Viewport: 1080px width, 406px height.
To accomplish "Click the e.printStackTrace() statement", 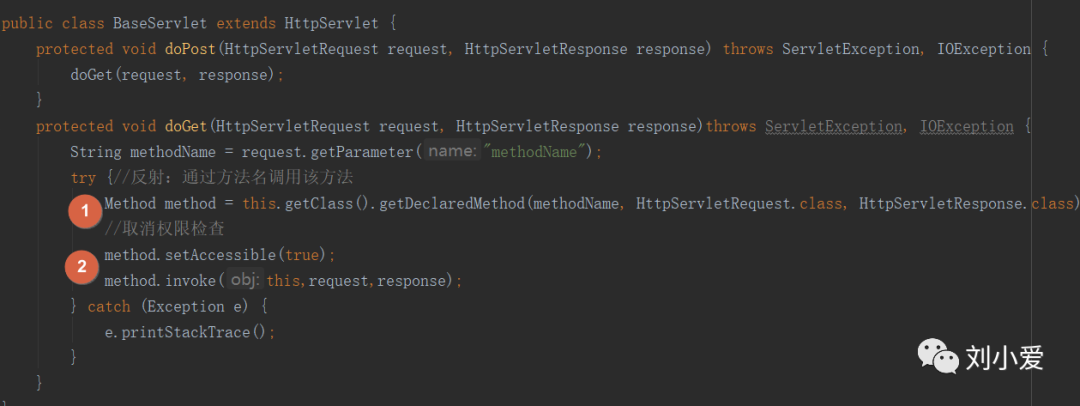I will point(189,332).
